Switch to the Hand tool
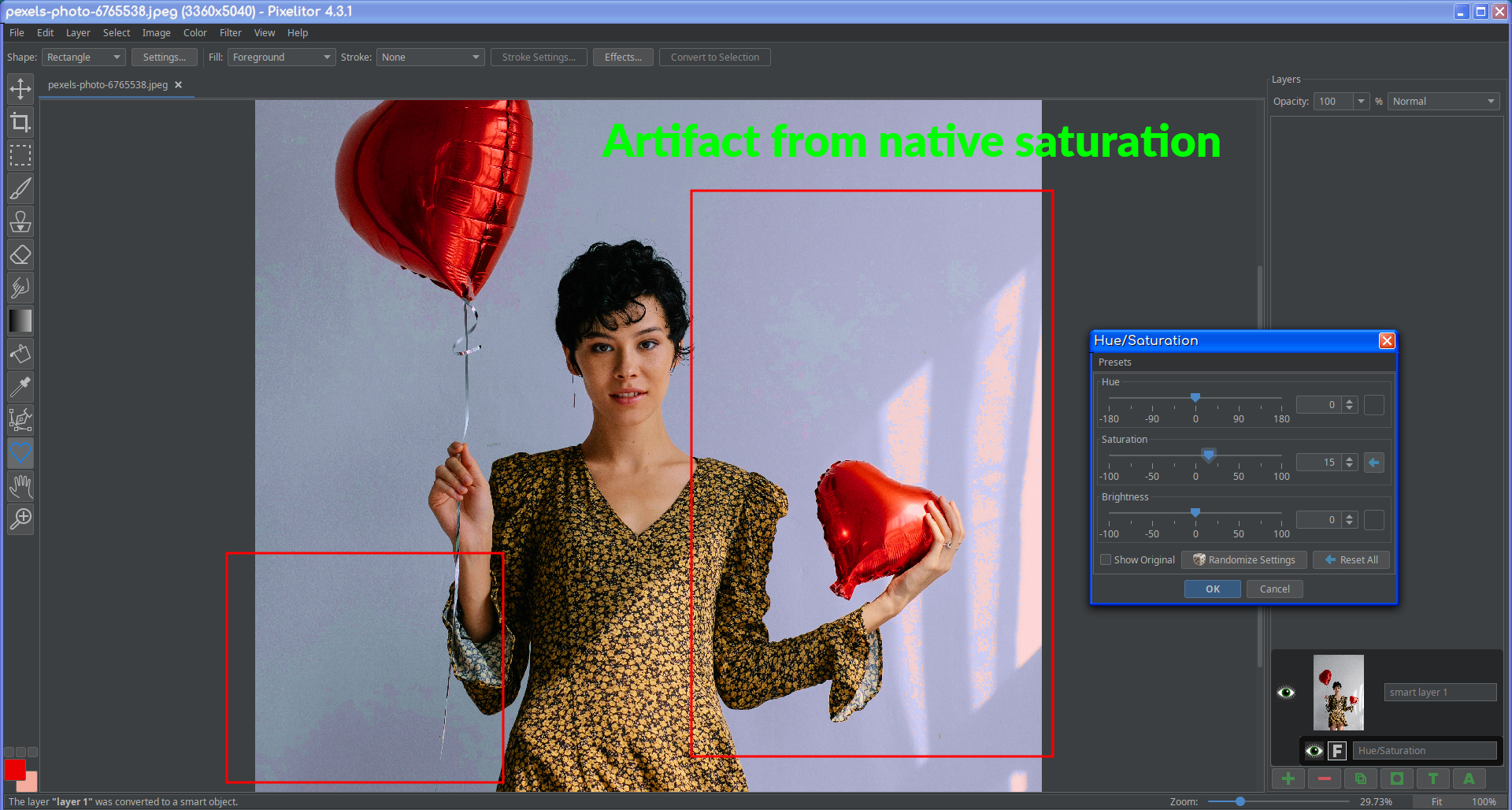This screenshot has height=810, width=1512. [x=20, y=486]
